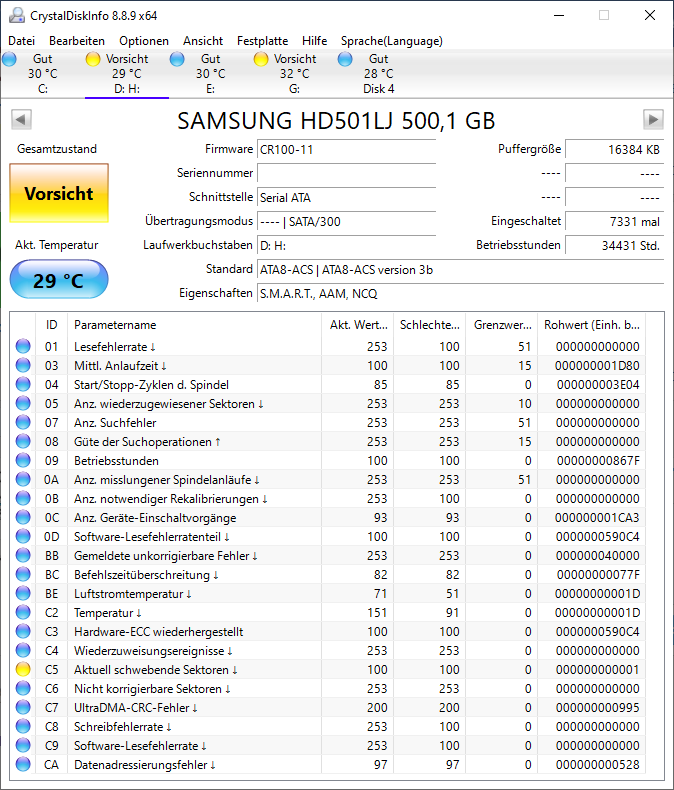
Task: Click yellow warning orb of row C5
Action: 23,670
